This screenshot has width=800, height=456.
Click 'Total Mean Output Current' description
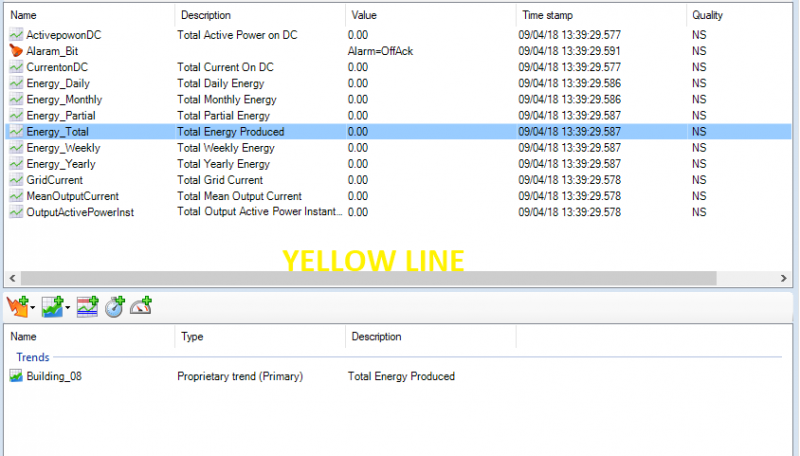[x=239, y=196]
